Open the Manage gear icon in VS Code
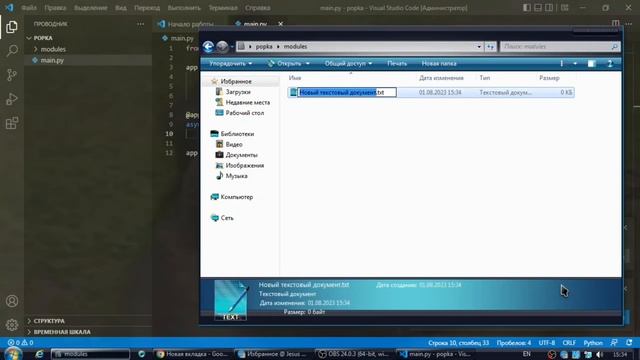 pyautogui.click(x=12, y=325)
